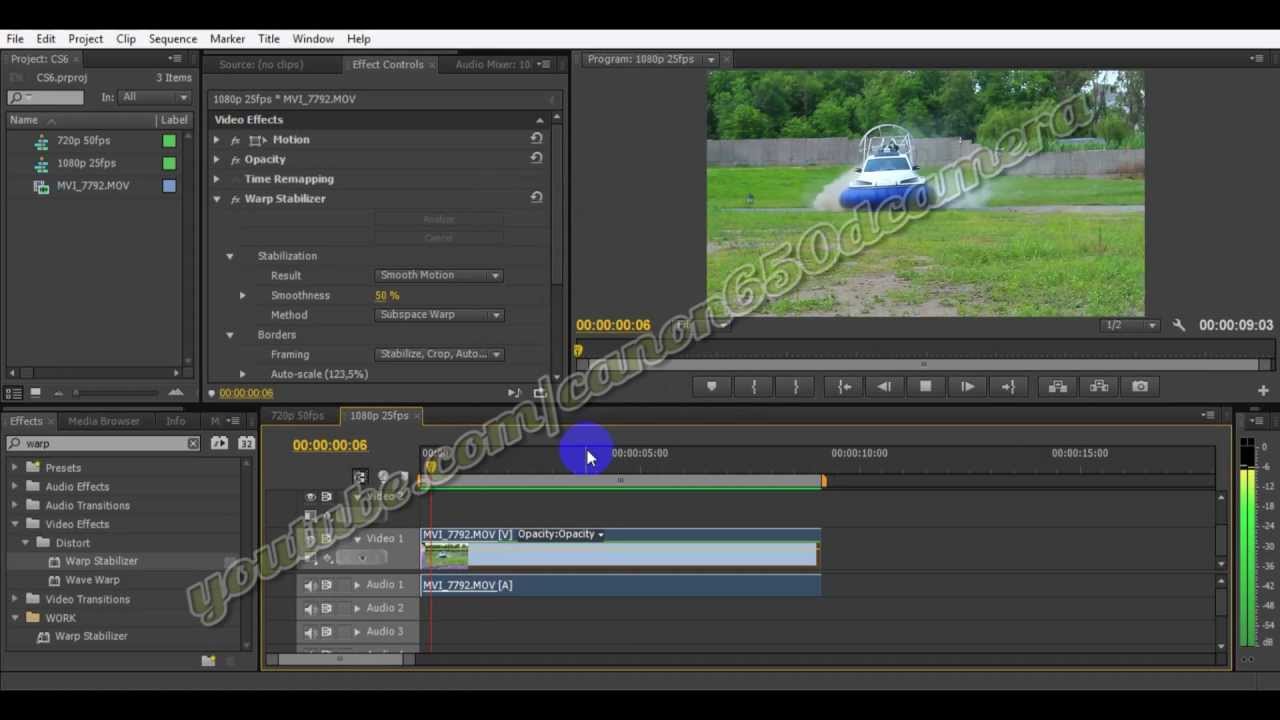The width and height of the screenshot is (1280, 720).
Task: Open the Project panel menu icon
Action: 175,59
